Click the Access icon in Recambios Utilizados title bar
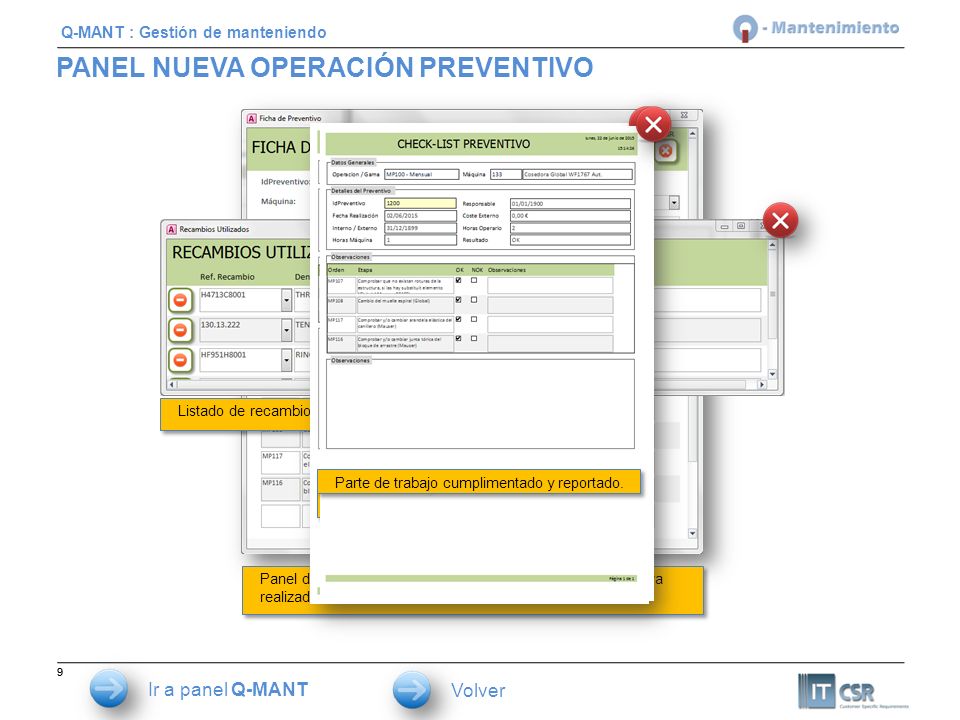This screenshot has width=960, height=720. [x=171, y=229]
